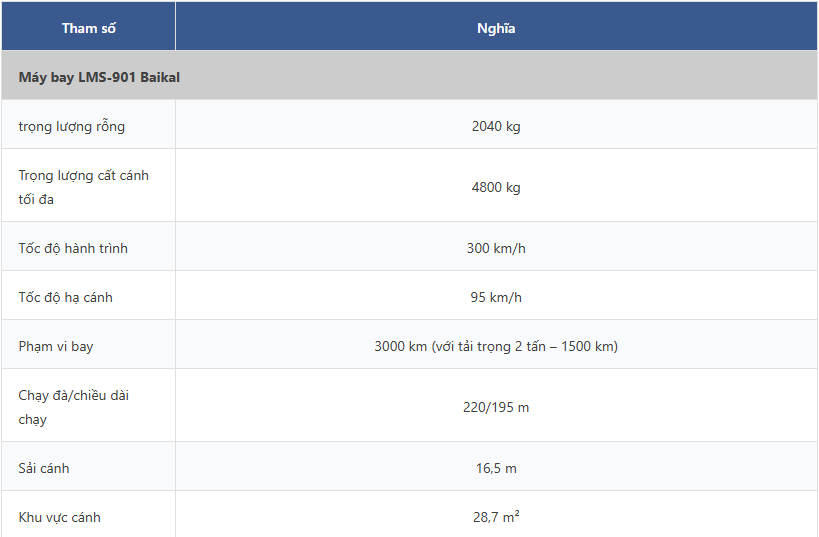The image size is (819, 537).
Task: Select the '220/195 m' value
Action: coord(496,407)
